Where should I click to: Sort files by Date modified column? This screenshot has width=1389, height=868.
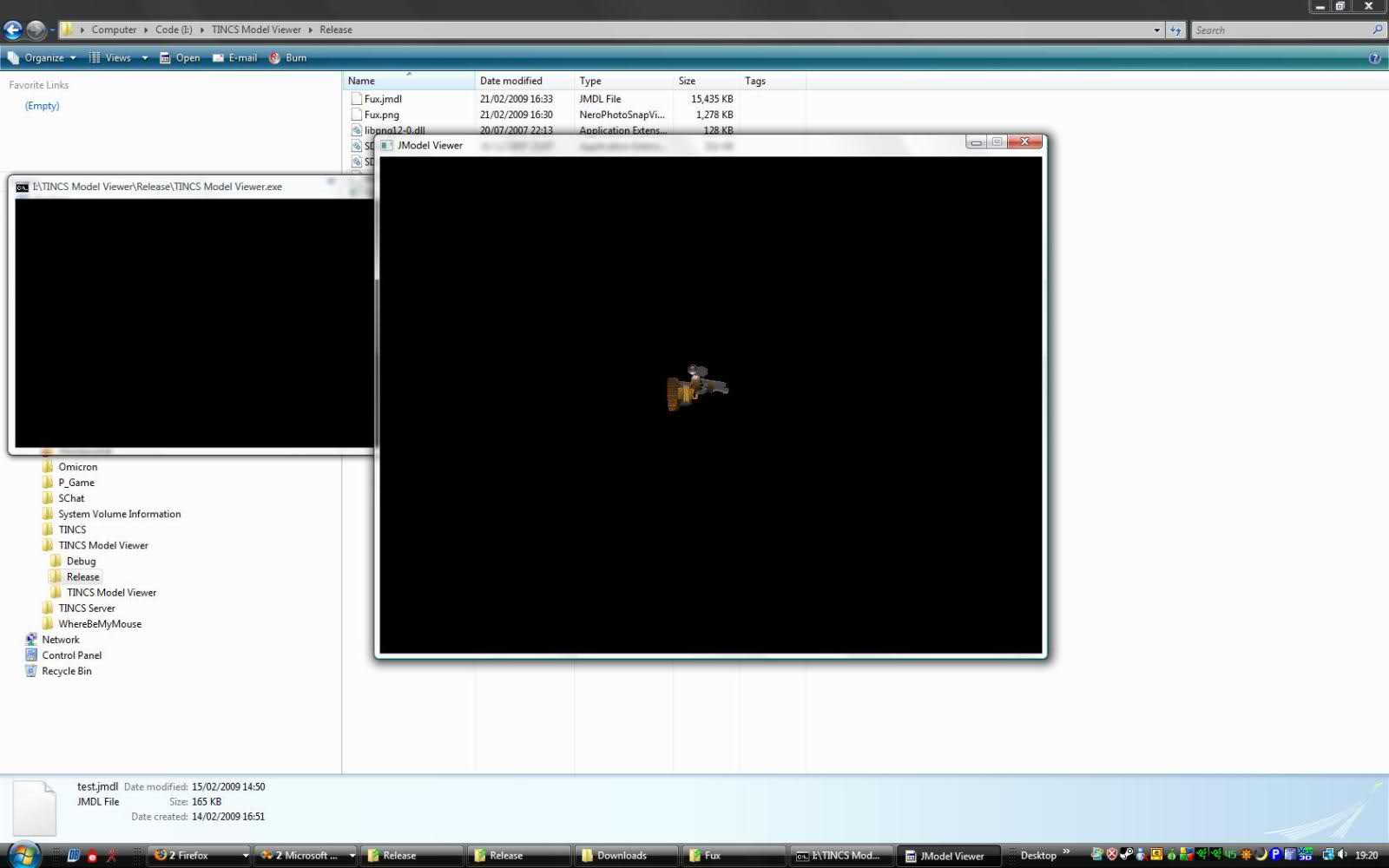(x=511, y=81)
